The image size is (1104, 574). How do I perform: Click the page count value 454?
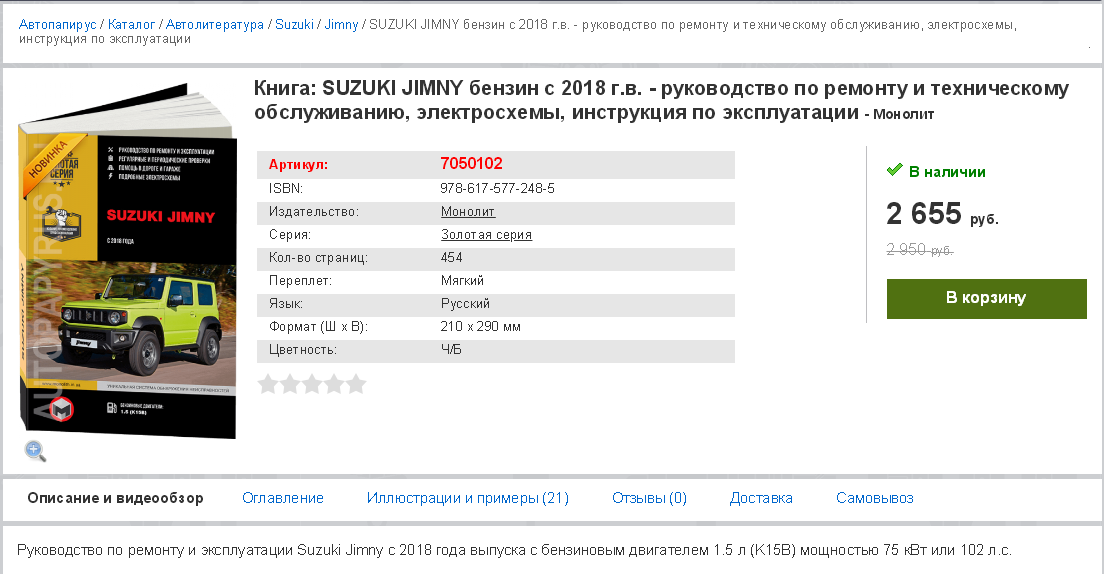pyautogui.click(x=451, y=257)
